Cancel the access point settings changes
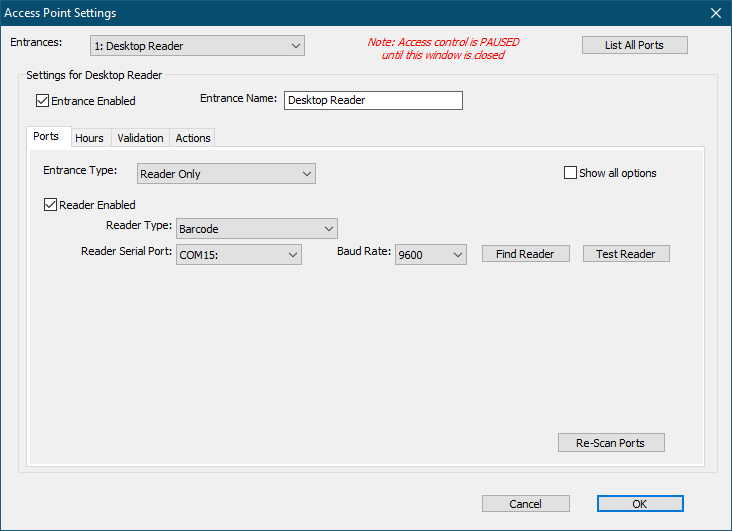Viewport: 732px width, 531px height. [x=525, y=504]
